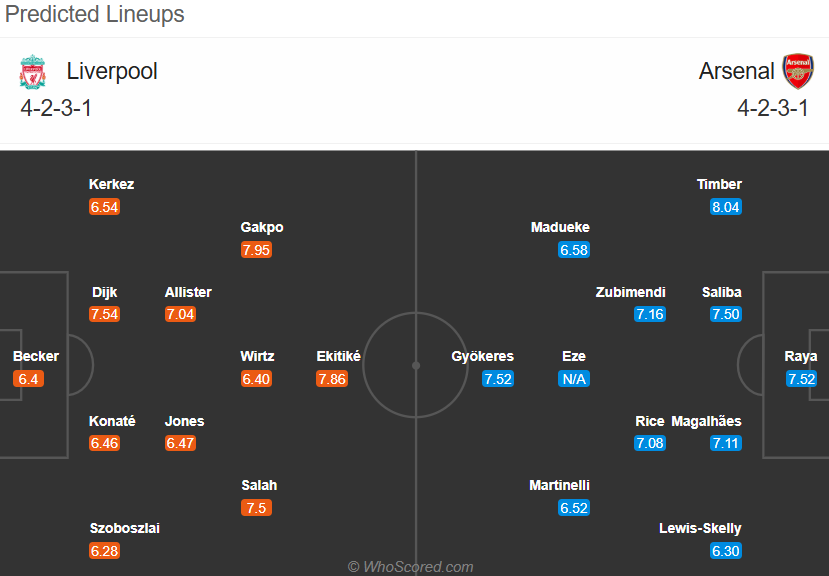Screen dimensions: 829x576
Task: Select Szoboszlai's 6.28 rating badge
Action: click(x=105, y=551)
